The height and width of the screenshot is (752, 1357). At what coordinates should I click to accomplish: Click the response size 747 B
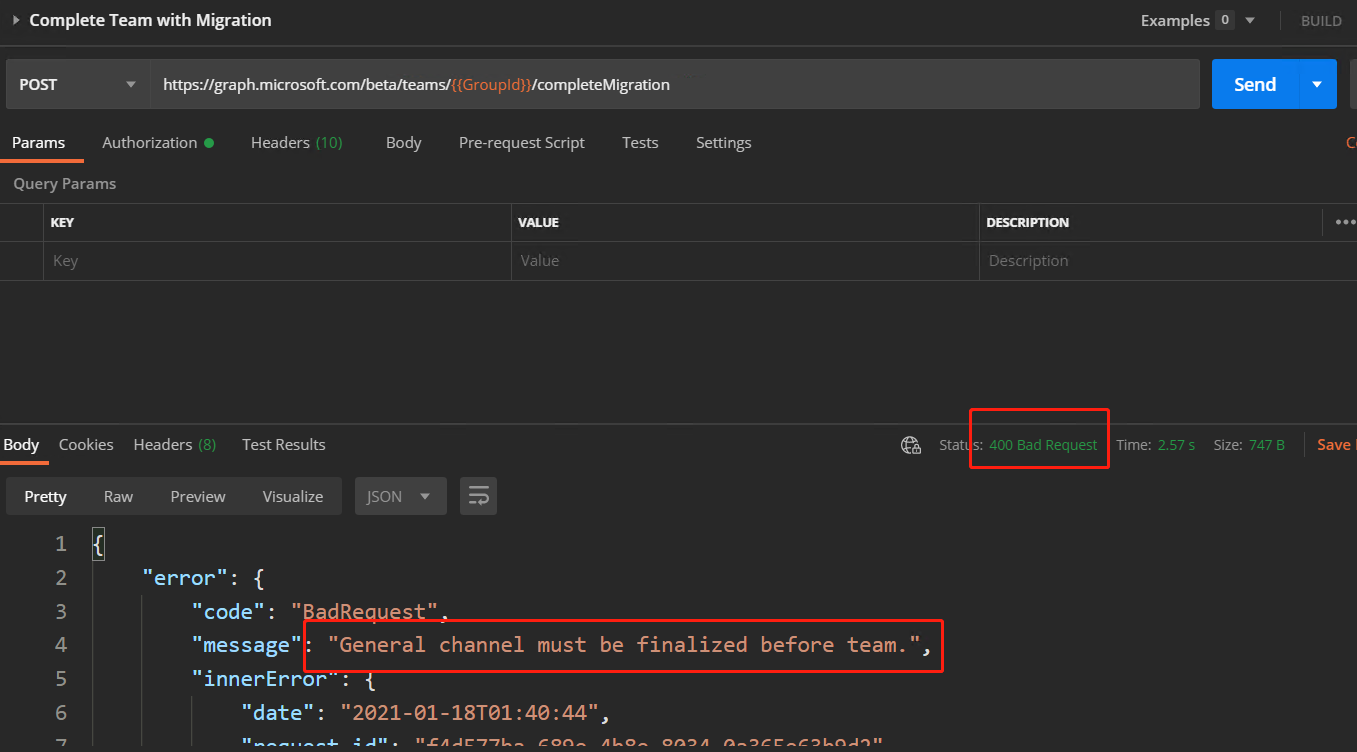(x=1267, y=445)
